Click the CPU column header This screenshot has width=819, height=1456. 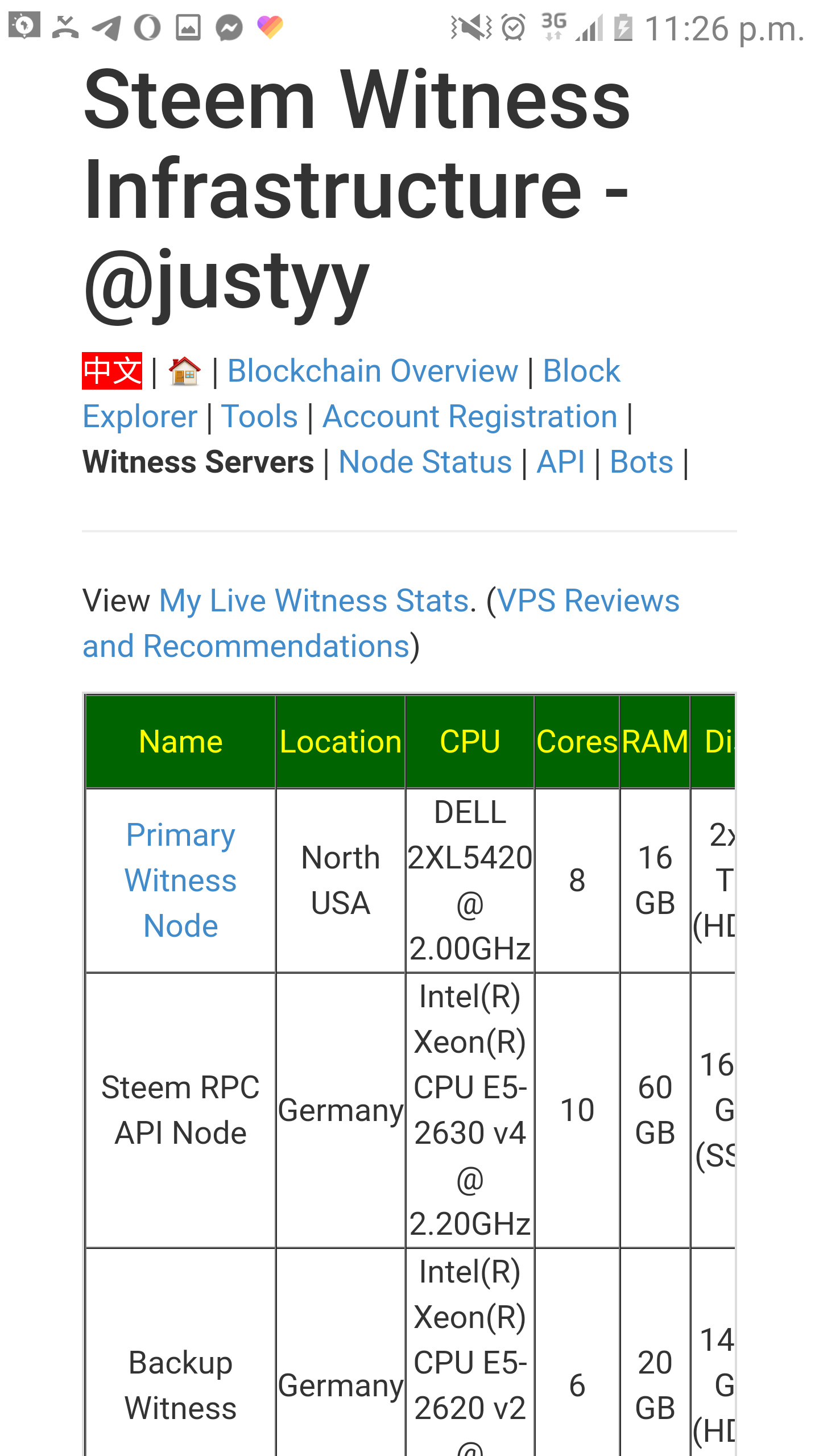point(470,742)
